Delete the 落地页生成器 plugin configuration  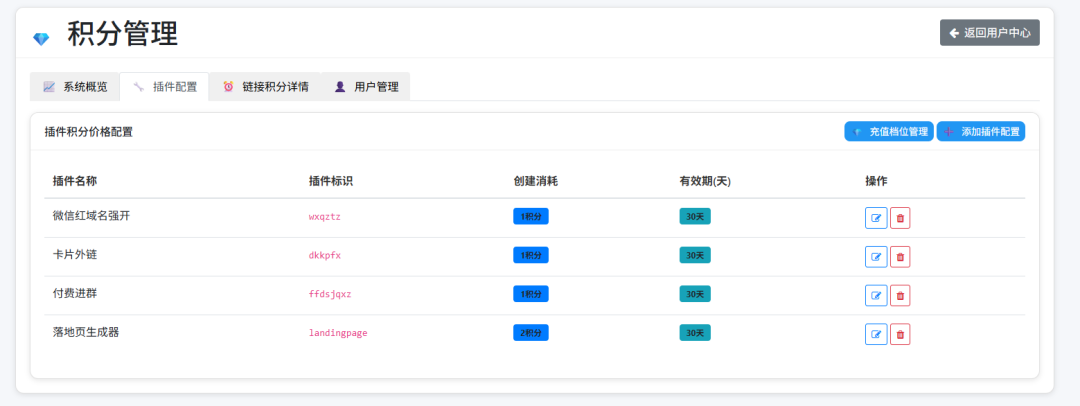pyautogui.click(x=900, y=335)
